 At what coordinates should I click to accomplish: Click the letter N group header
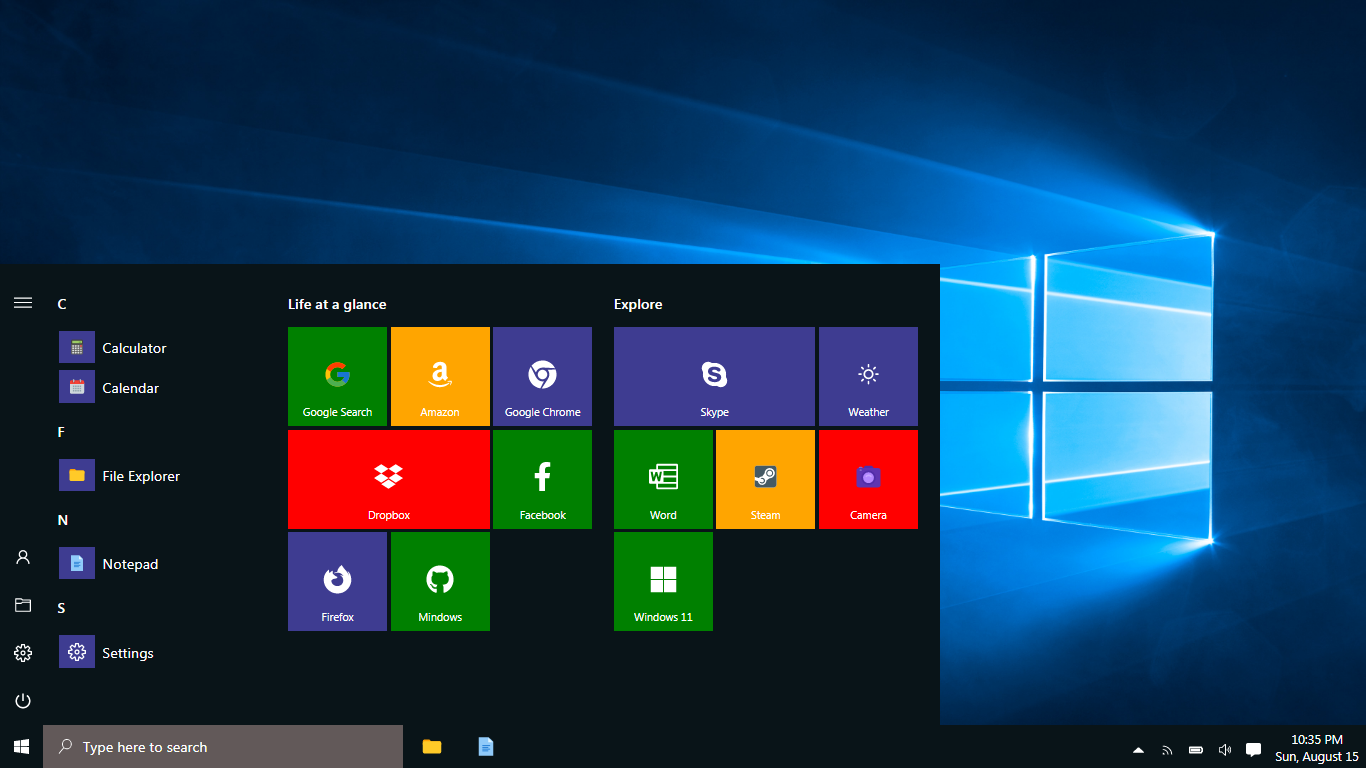62,520
